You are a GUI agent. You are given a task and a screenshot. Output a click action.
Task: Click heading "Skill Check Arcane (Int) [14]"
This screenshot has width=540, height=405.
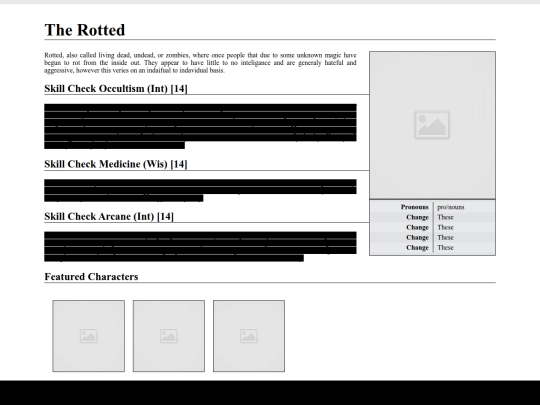(109, 216)
